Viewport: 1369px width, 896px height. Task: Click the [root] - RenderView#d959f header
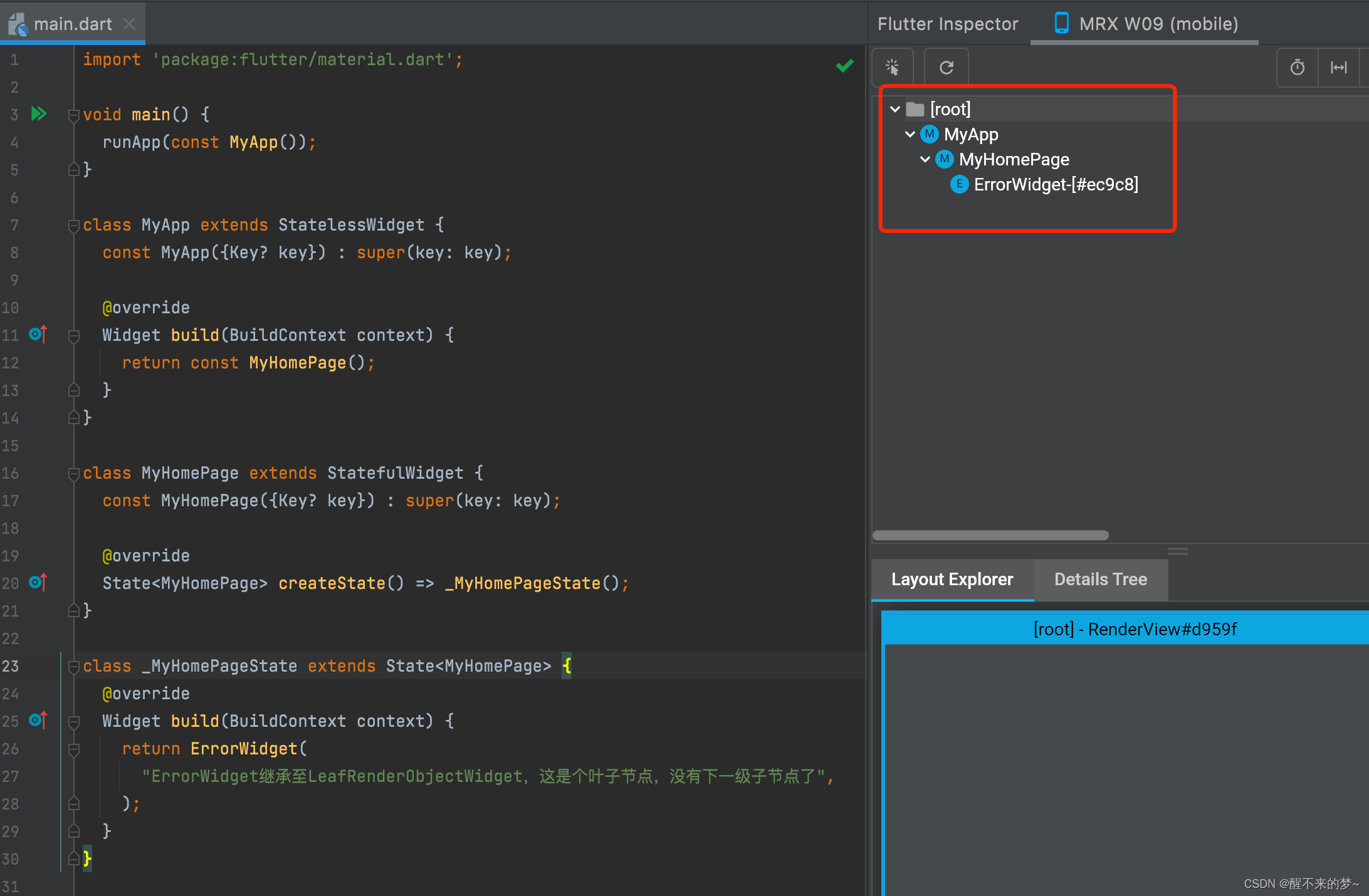(1126, 628)
